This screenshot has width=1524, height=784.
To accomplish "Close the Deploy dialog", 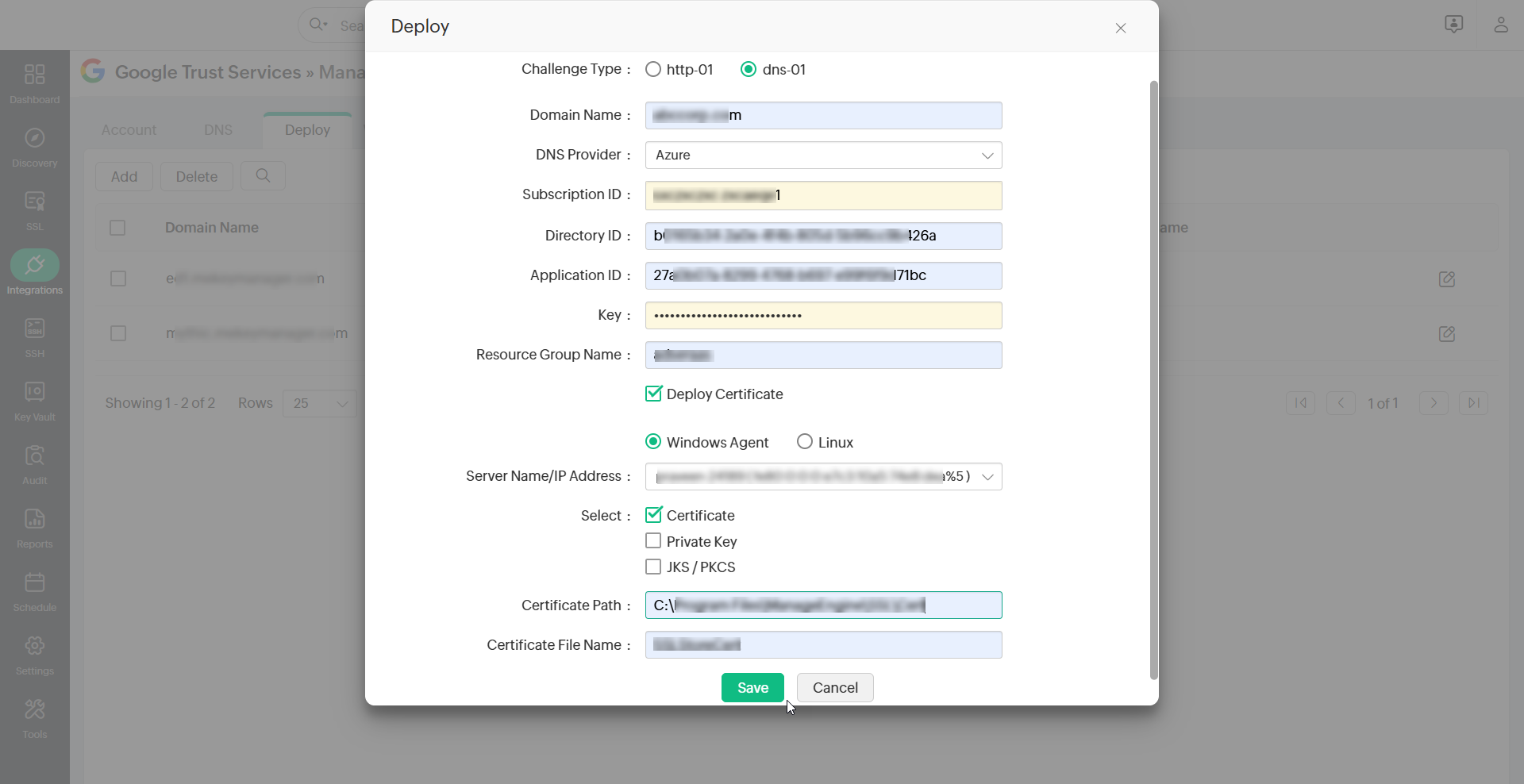I will click(1121, 28).
